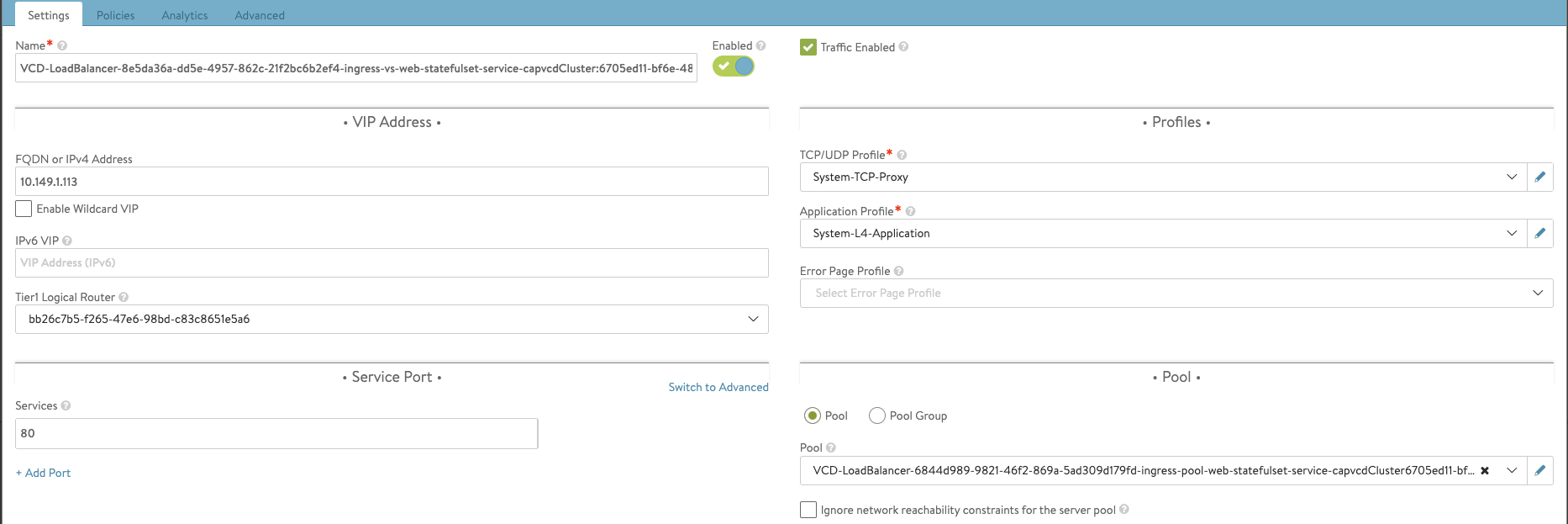Expand the Tier1 Logical Router dropdown
The width and height of the screenshot is (1568, 524).
(753, 319)
